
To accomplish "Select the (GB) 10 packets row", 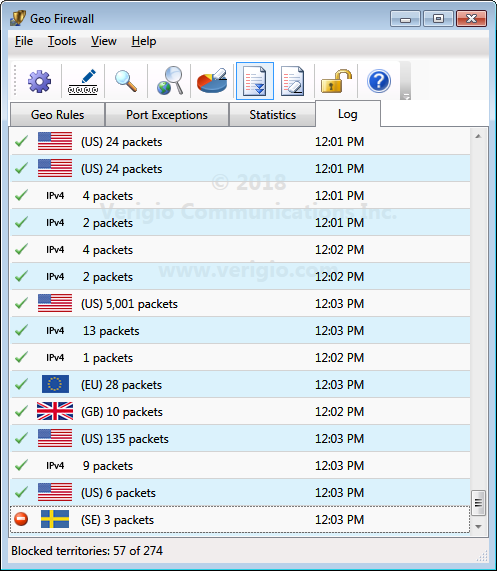I will click(x=240, y=411).
